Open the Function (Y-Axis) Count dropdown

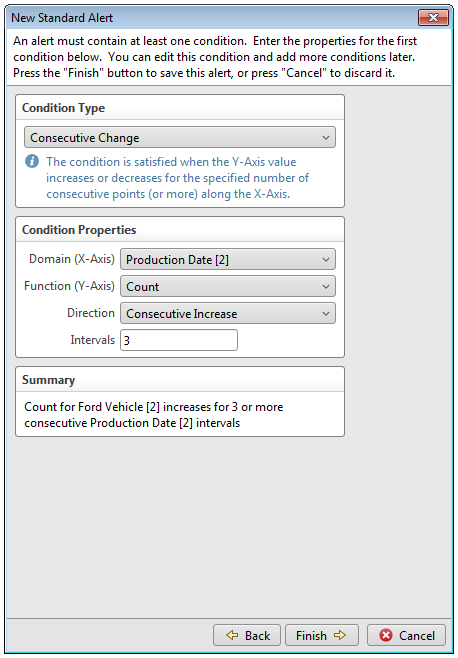click(x=228, y=287)
